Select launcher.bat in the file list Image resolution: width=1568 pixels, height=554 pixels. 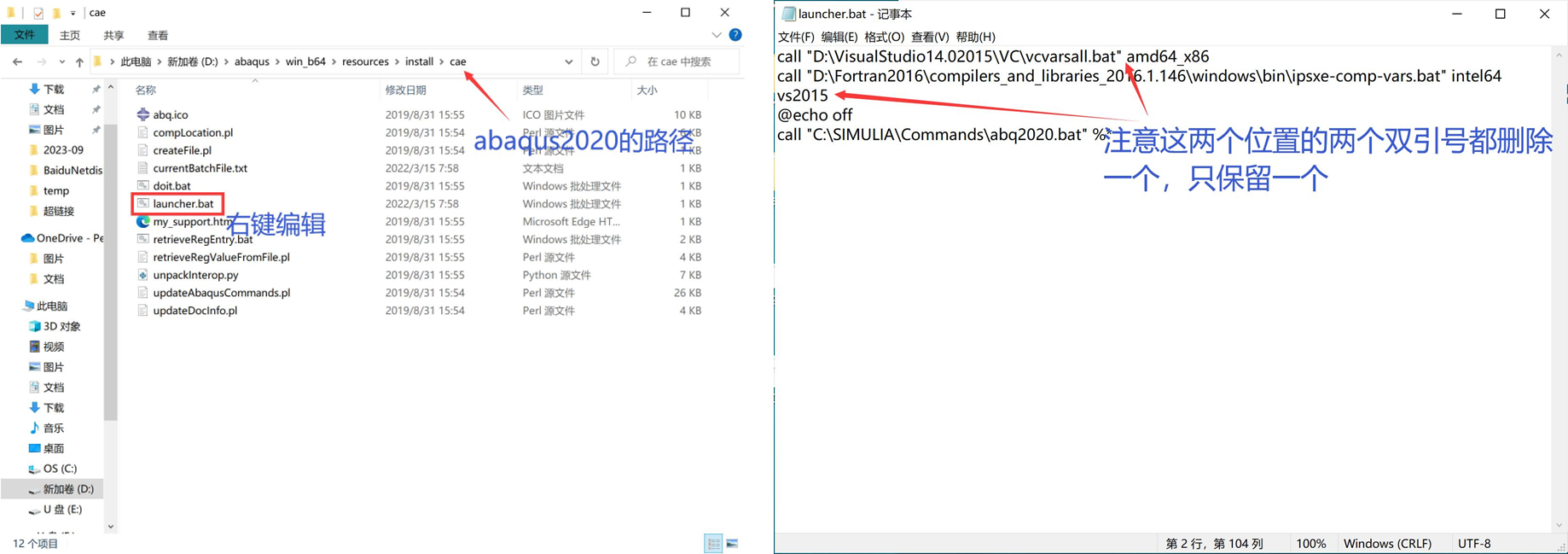[x=183, y=204]
